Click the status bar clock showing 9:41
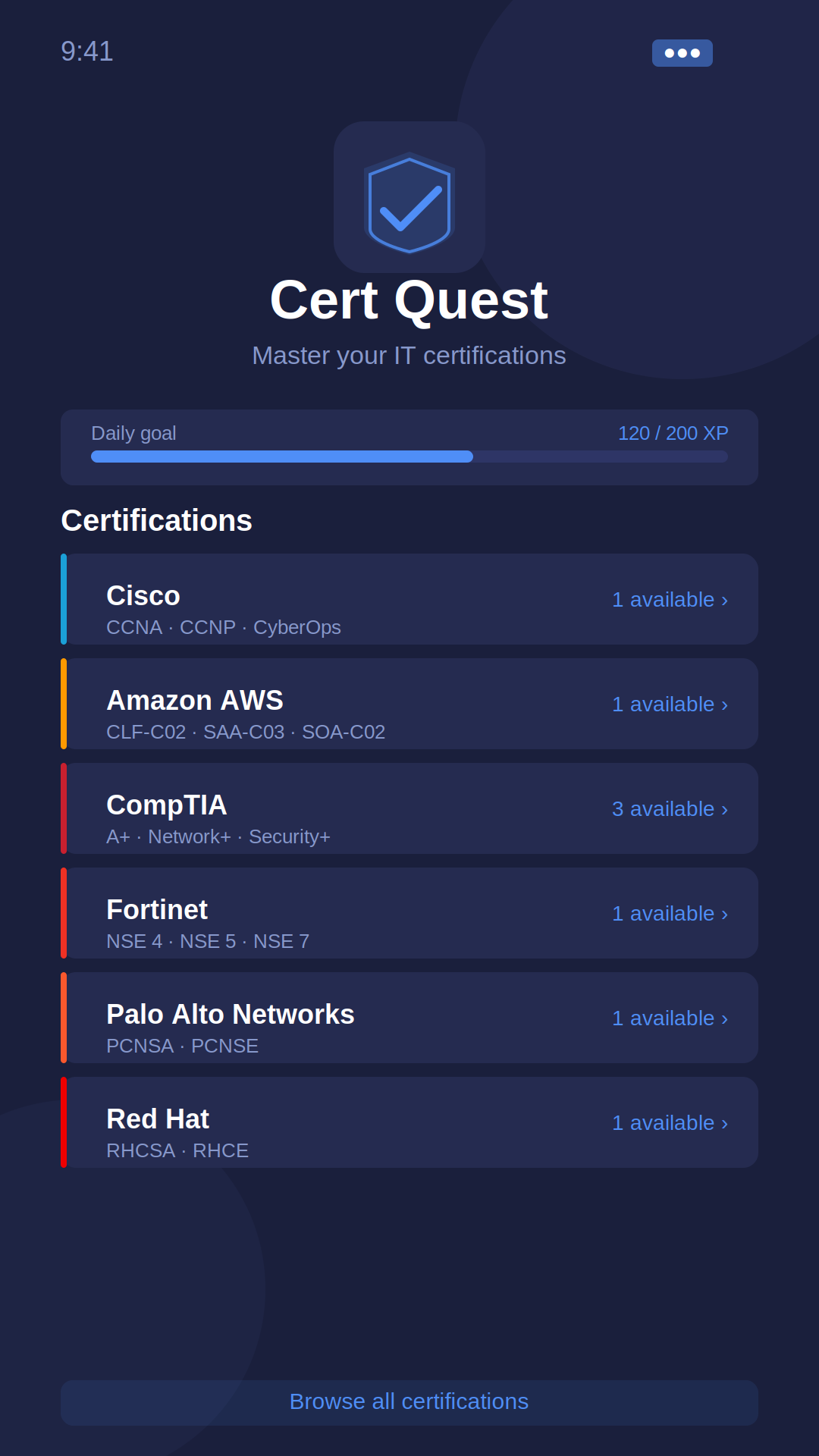 [x=88, y=52]
